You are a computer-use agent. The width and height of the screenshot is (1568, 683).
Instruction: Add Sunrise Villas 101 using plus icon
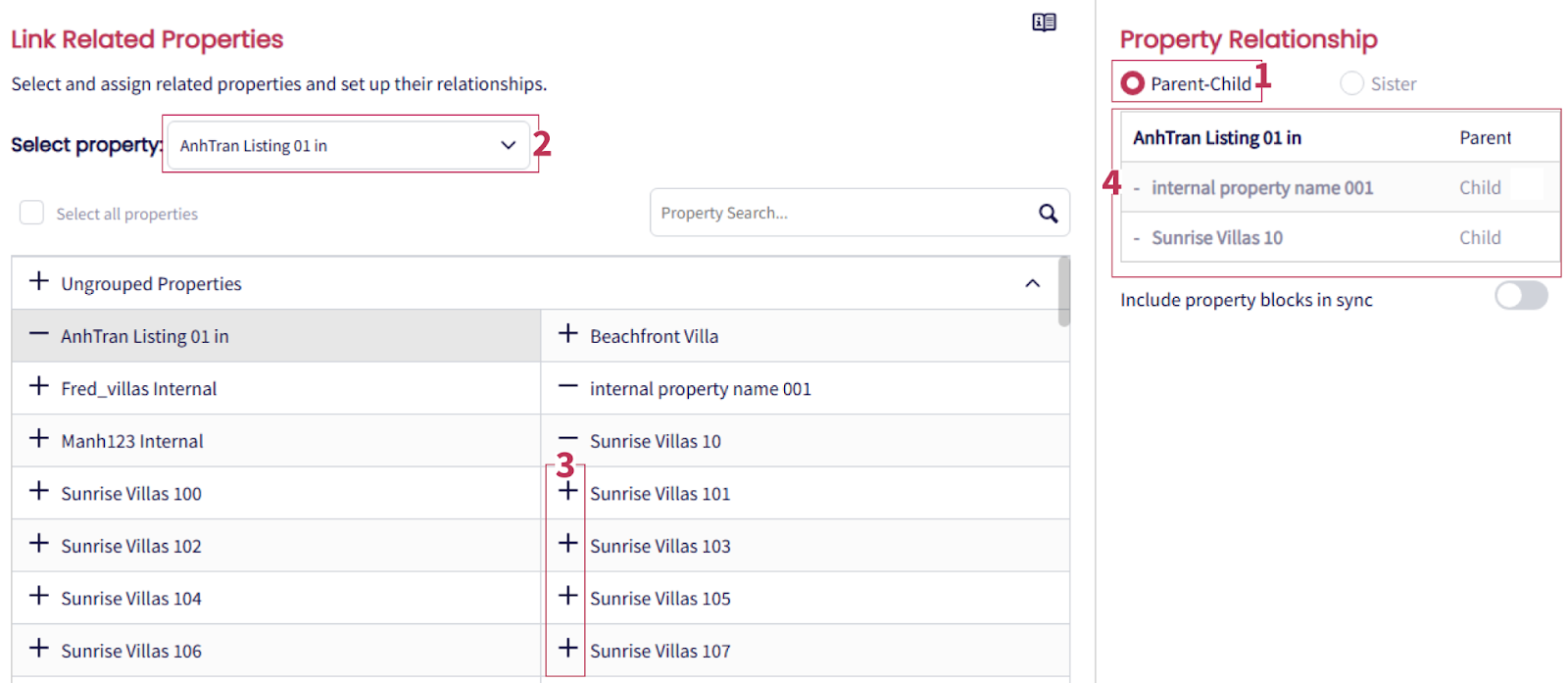point(567,492)
